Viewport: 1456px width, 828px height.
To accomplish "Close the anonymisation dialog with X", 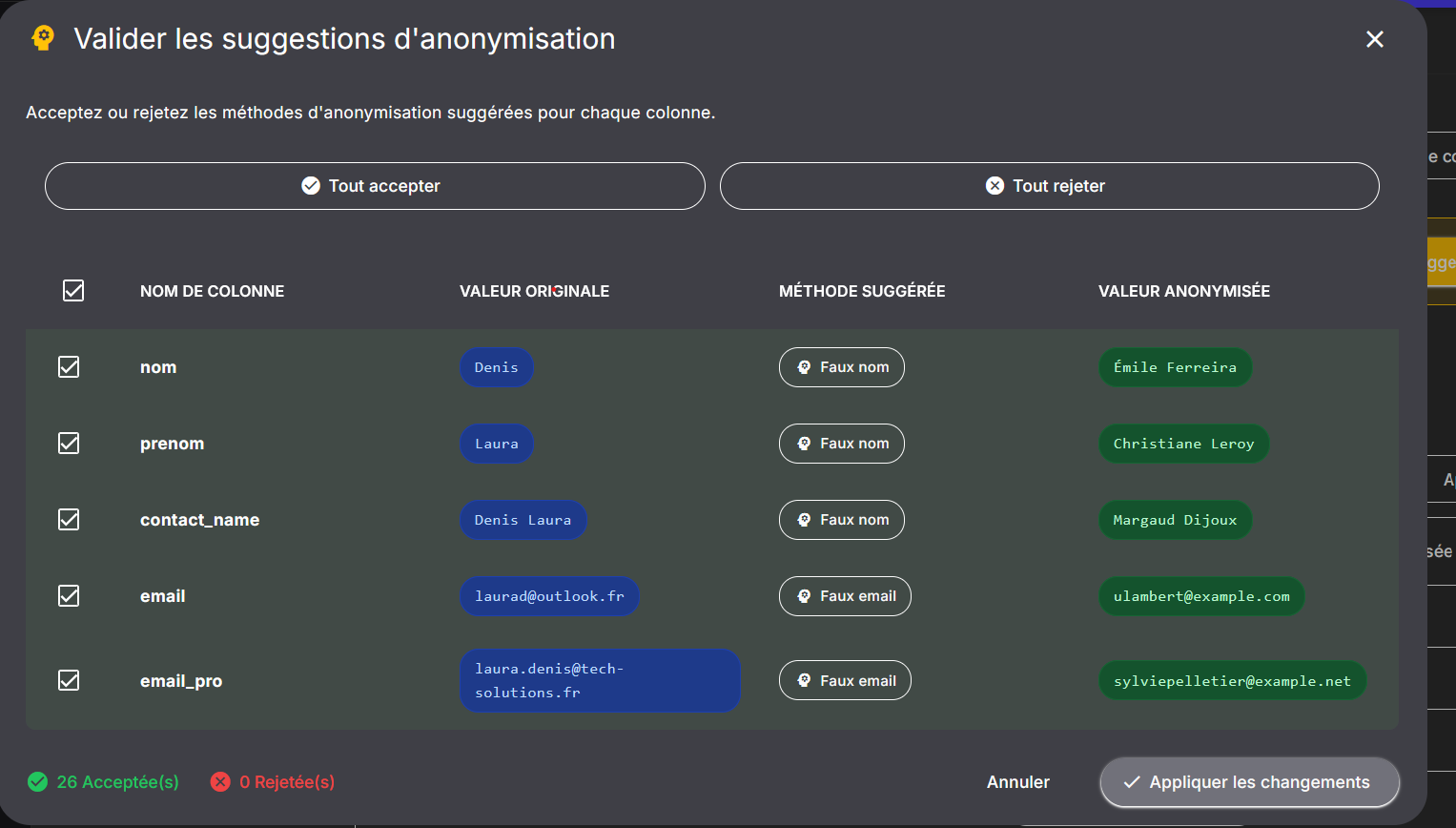I will pos(1375,39).
